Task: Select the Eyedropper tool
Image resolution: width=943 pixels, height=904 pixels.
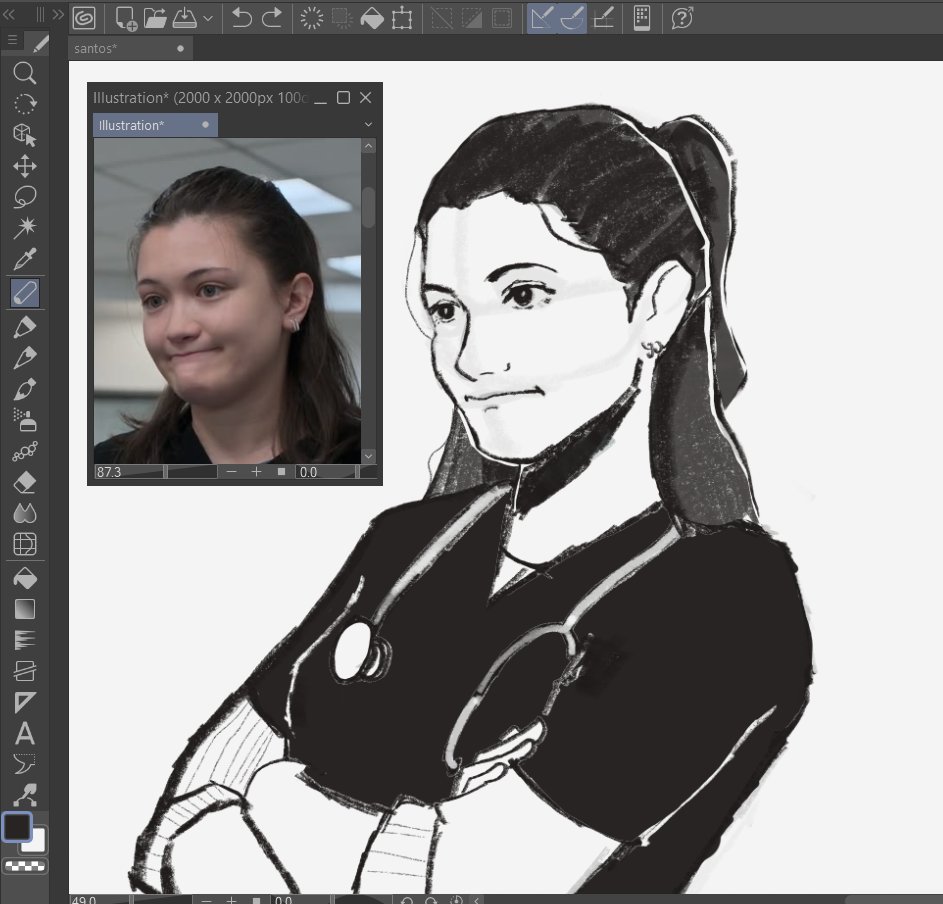Action: click(25, 259)
